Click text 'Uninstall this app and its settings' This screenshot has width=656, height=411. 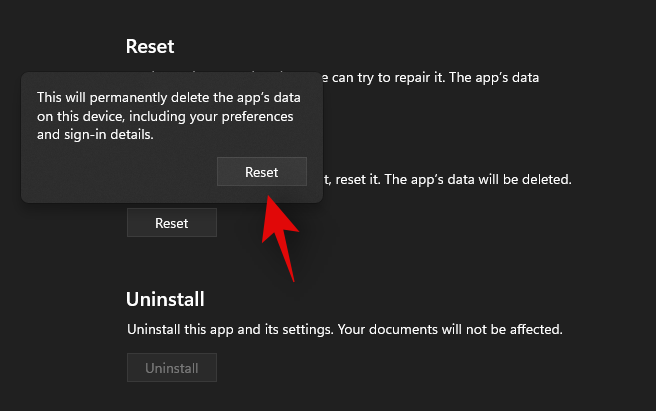[x=231, y=329]
